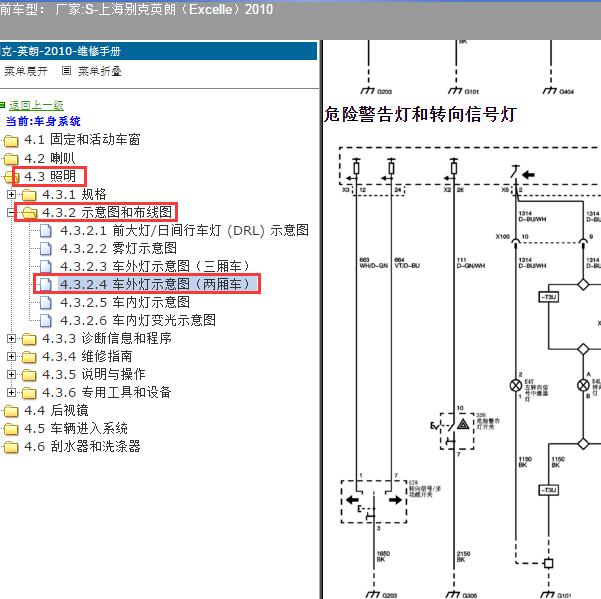Open folder 4.2 喇叭
Image resolution: width=601 pixels, height=599 pixels.
[x=49, y=158]
